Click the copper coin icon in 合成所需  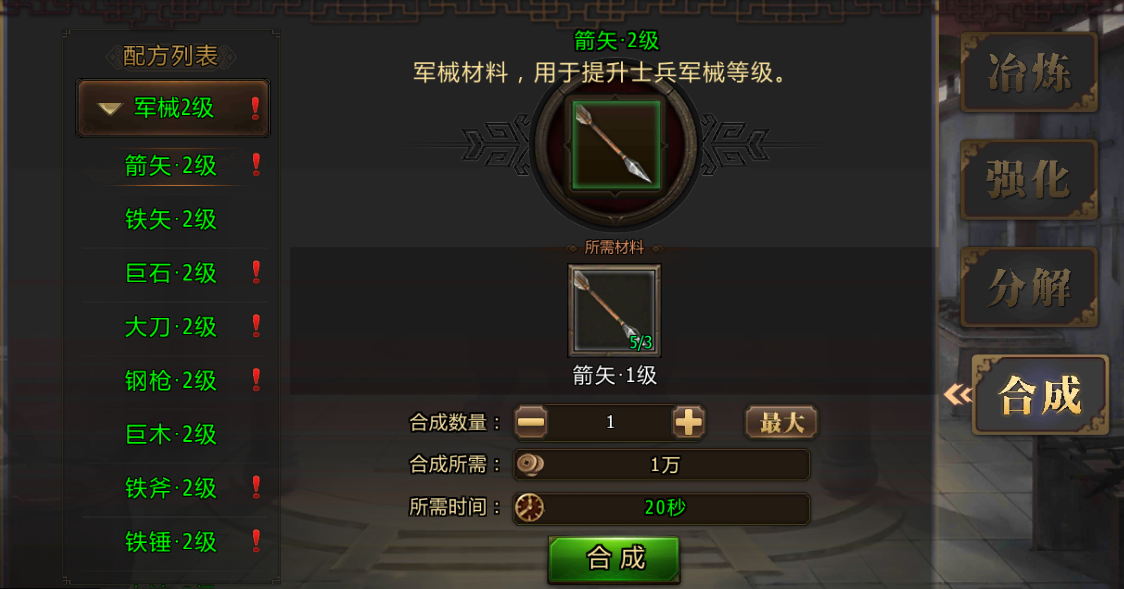pos(530,464)
